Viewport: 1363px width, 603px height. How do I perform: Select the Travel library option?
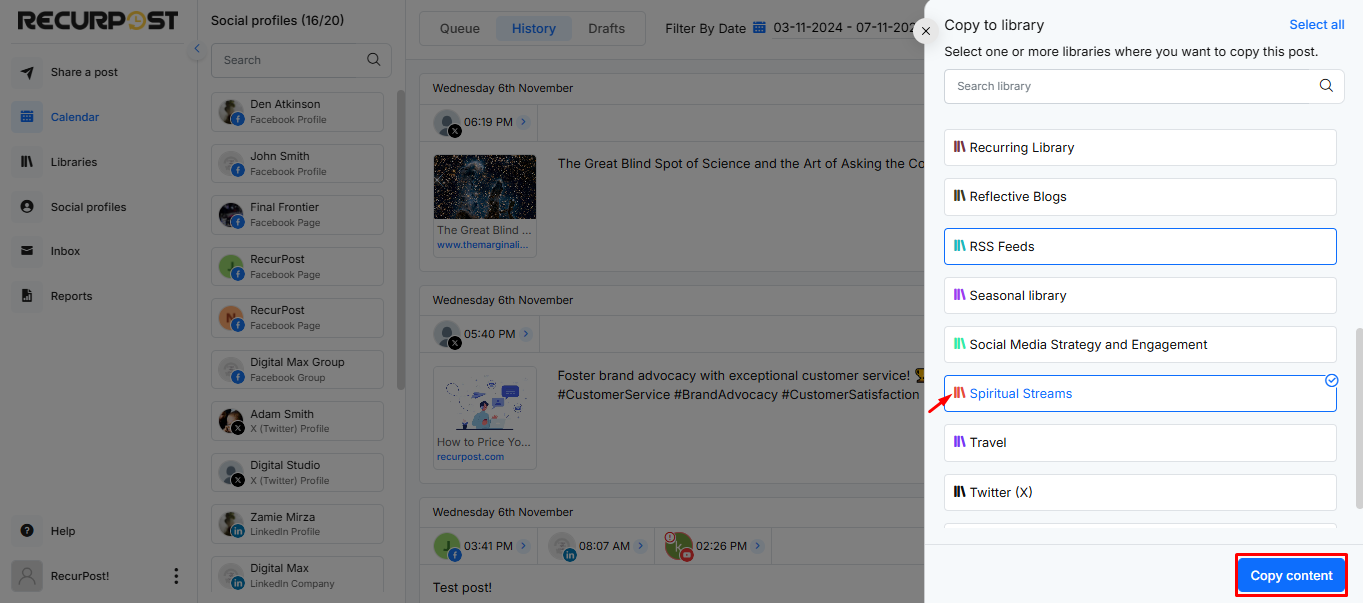click(1140, 443)
